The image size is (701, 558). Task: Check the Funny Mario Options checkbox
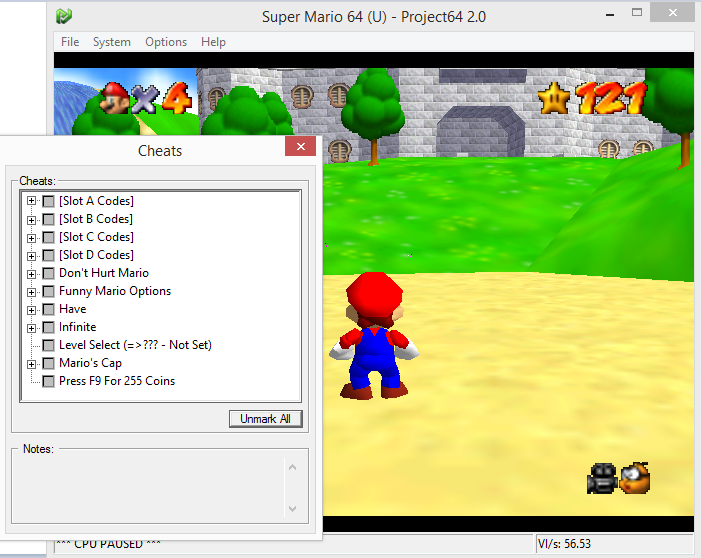tap(48, 291)
